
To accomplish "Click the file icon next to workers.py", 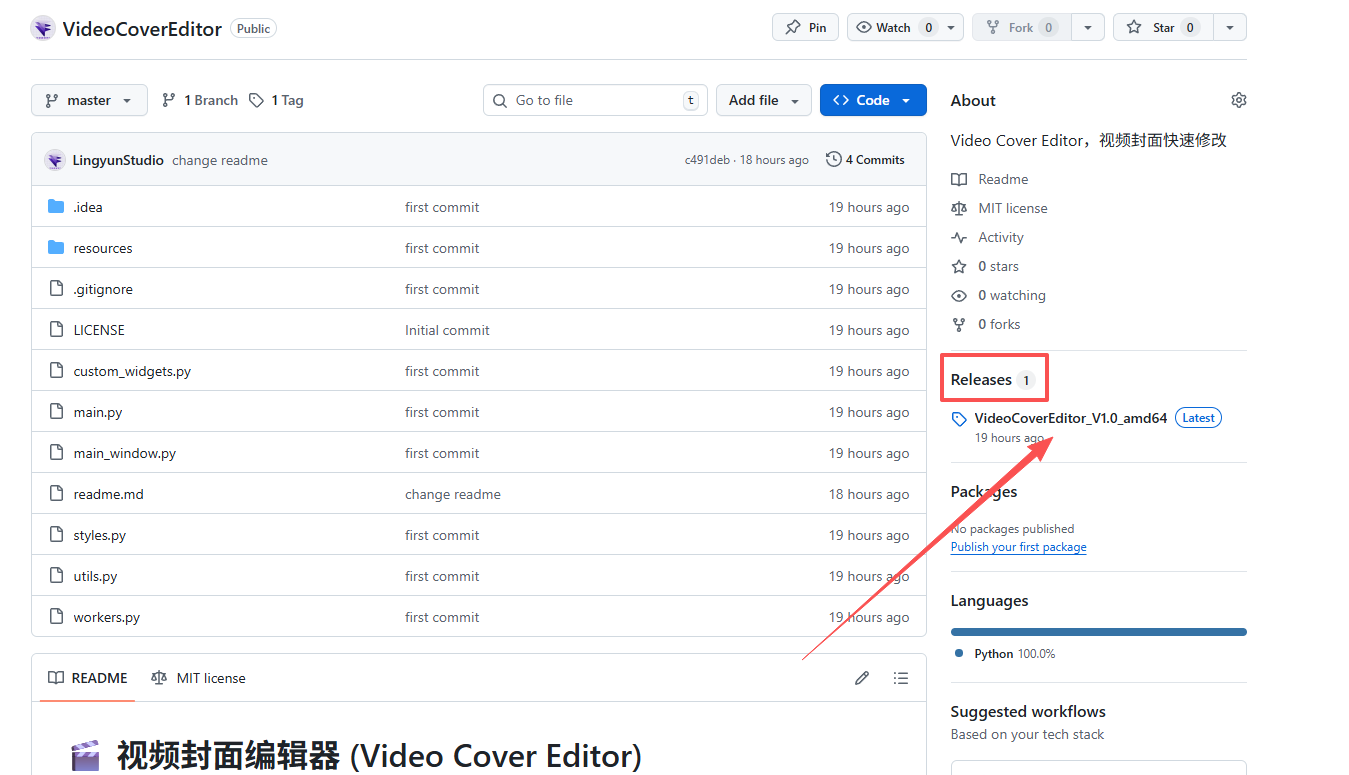I will 56,617.
